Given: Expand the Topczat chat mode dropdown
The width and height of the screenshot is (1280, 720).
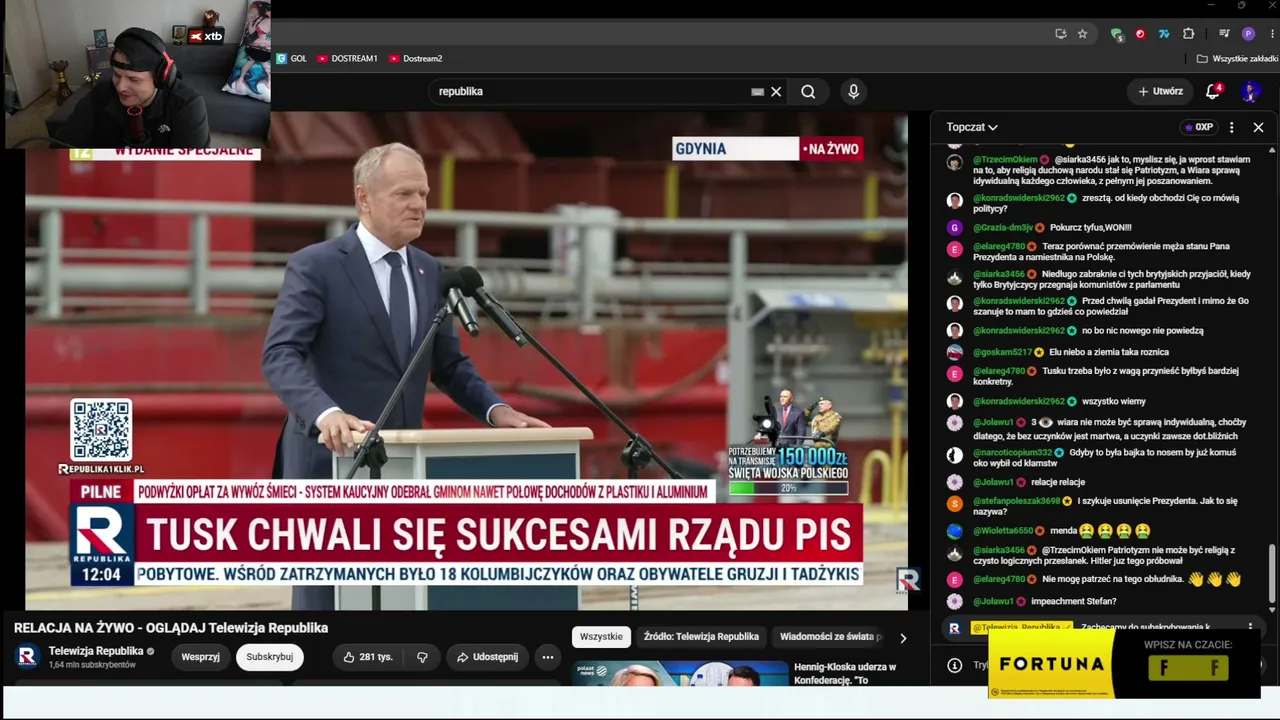Looking at the screenshot, I should (x=972, y=127).
